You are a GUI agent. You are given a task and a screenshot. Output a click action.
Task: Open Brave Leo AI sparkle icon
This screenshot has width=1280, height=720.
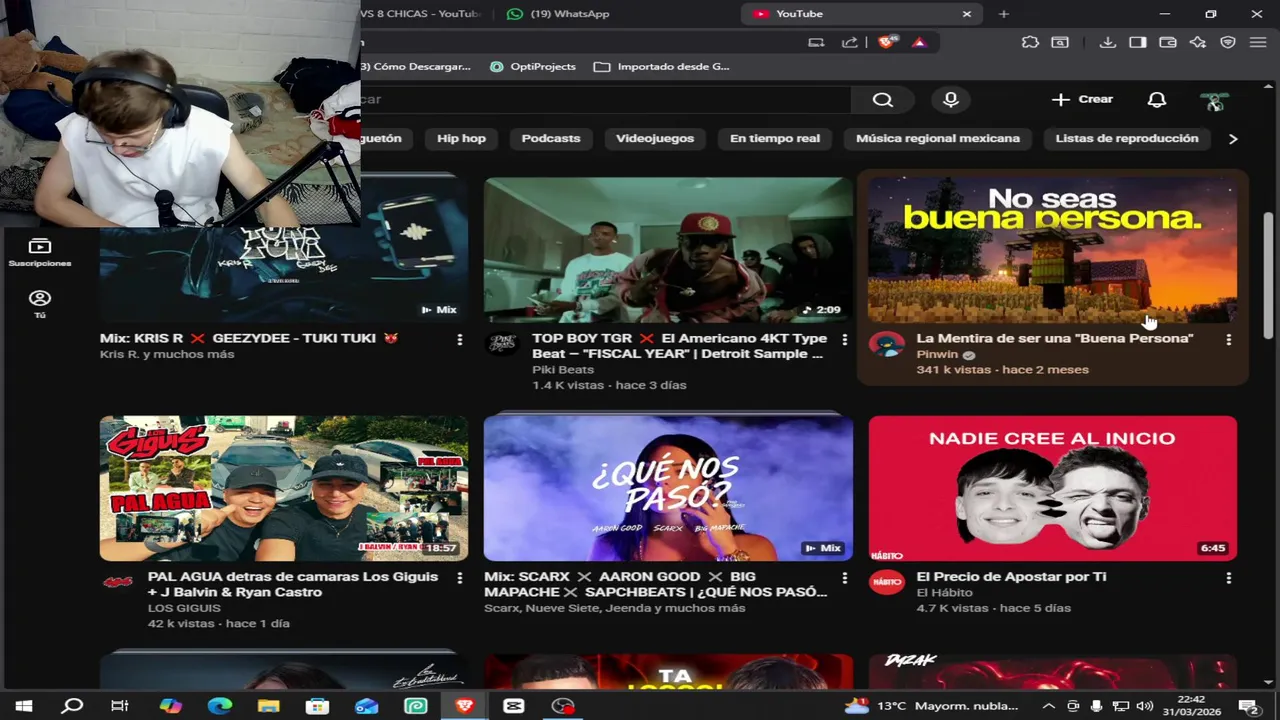[x=1198, y=42]
